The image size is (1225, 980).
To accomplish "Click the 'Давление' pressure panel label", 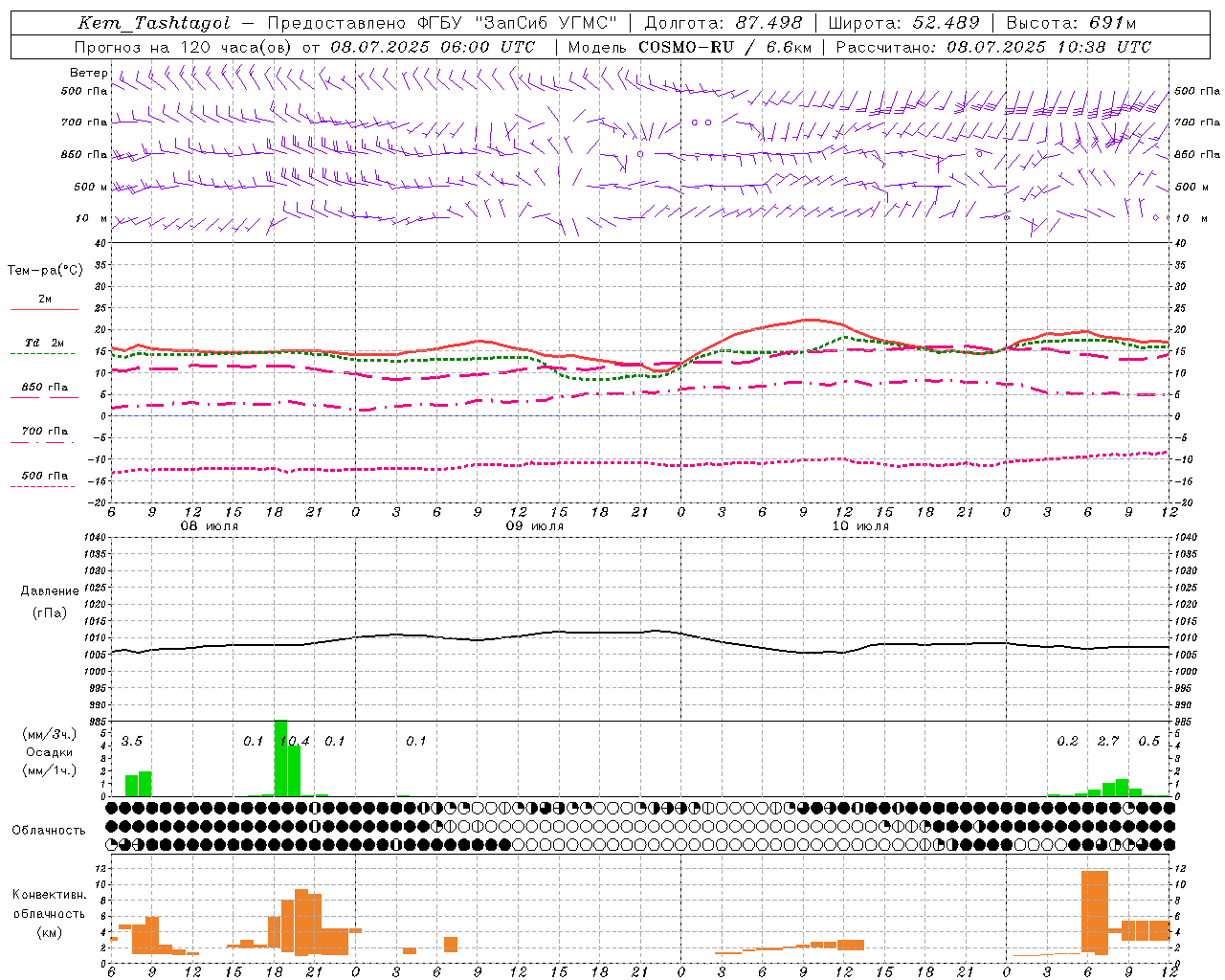I will click(x=50, y=591).
